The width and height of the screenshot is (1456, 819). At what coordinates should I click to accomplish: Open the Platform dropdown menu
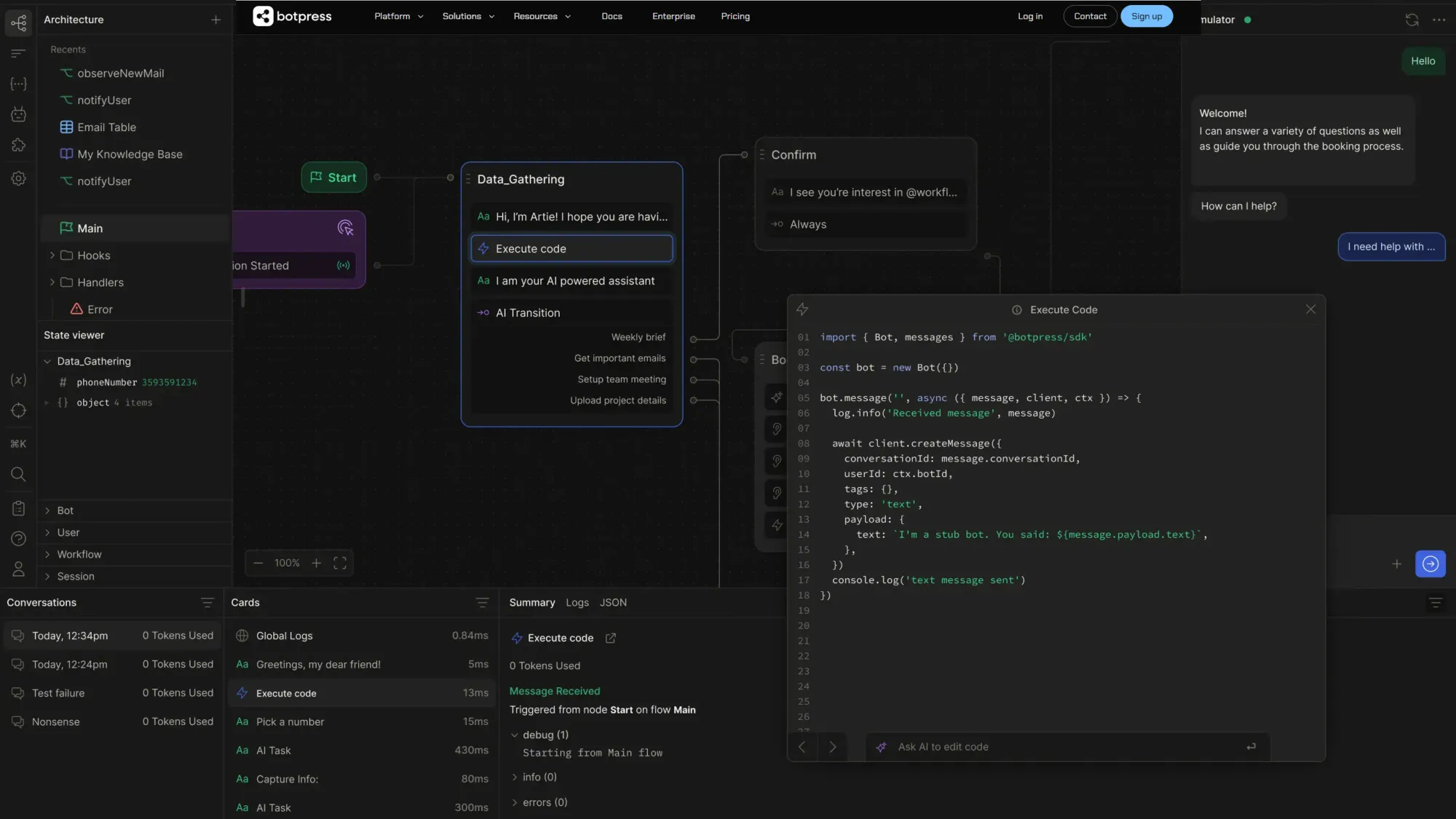(398, 16)
